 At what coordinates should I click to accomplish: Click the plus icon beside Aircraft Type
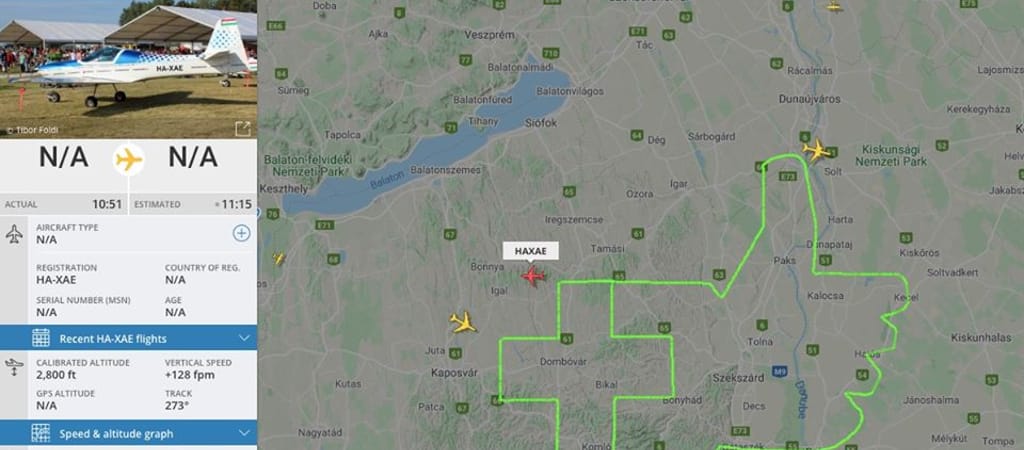[x=242, y=233]
